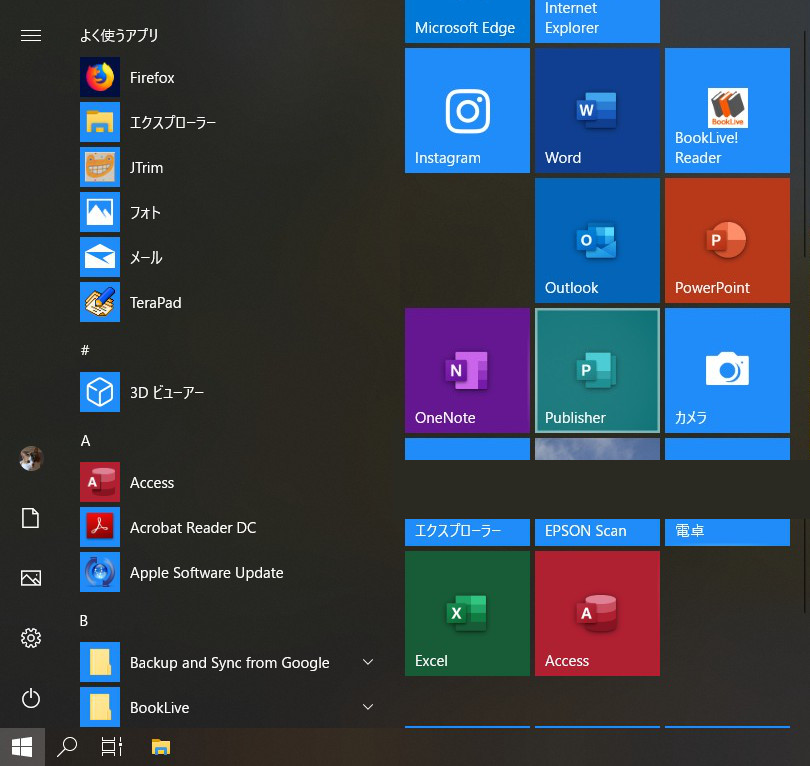810x766 pixels.
Task: Open the カメラ tile
Action: click(x=727, y=370)
